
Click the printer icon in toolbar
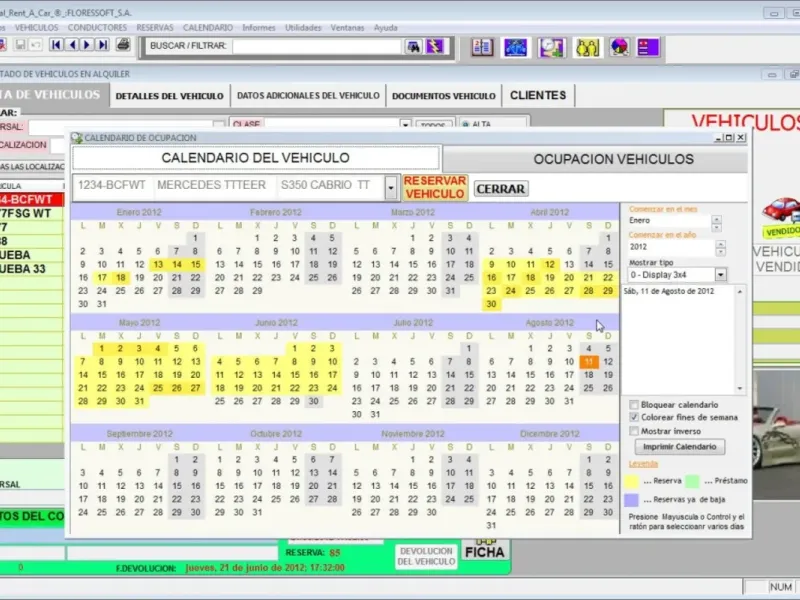coord(123,45)
